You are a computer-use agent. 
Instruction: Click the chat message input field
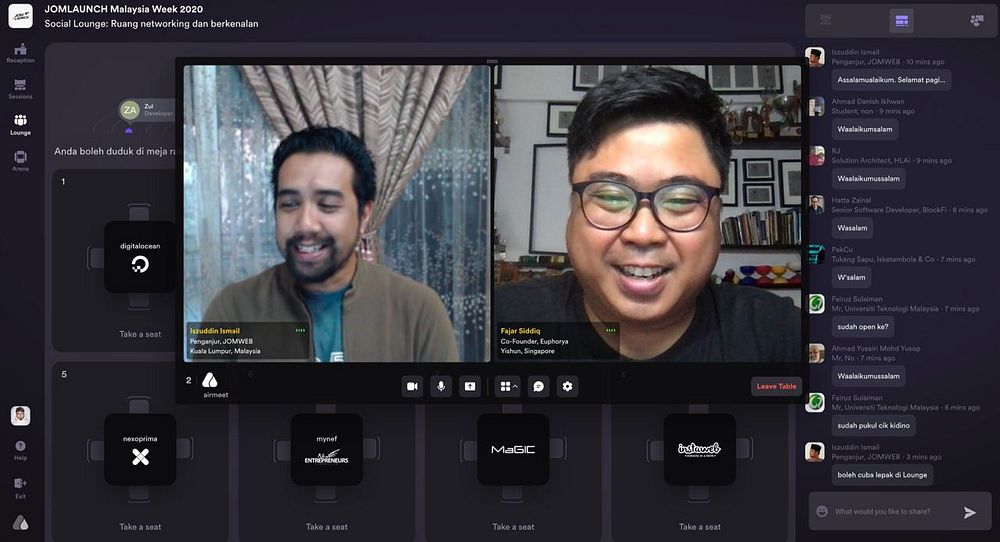tap(893, 511)
